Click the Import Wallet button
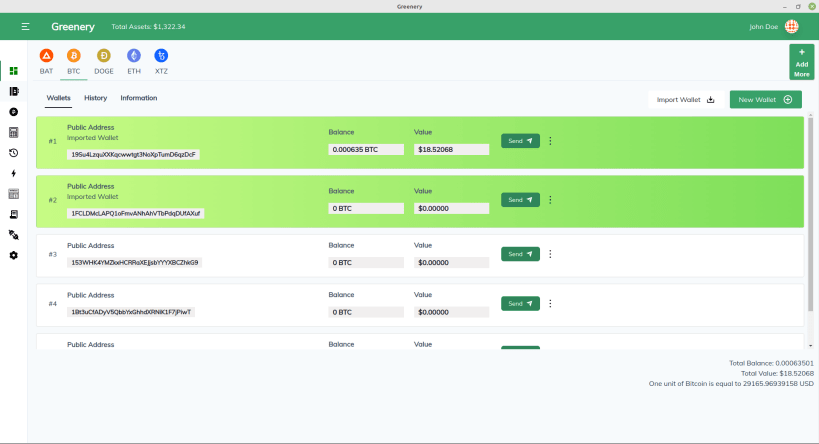Image resolution: width=819 pixels, height=444 pixels. coord(686,100)
